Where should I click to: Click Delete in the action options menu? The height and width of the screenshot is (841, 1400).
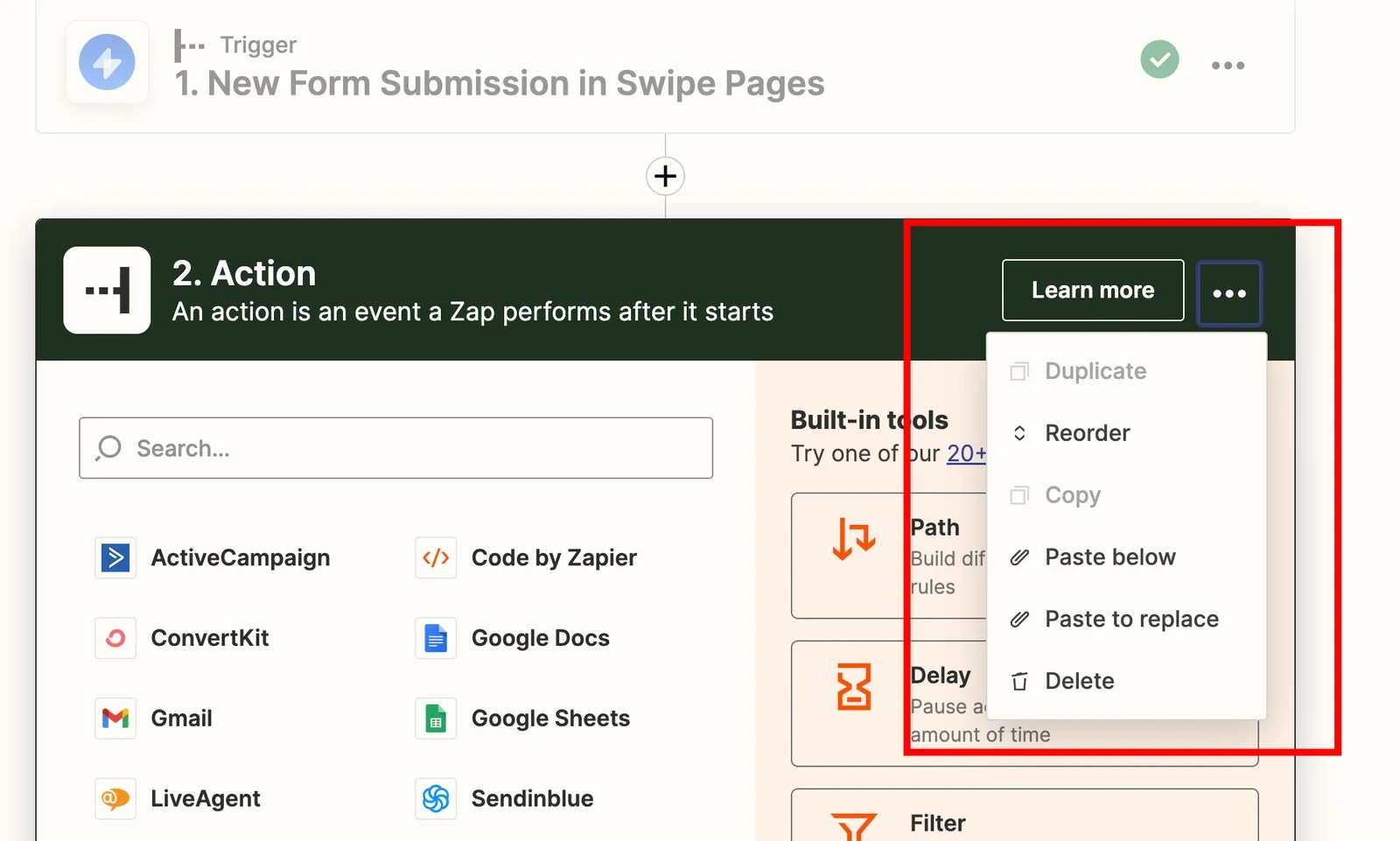pos(1079,680)
